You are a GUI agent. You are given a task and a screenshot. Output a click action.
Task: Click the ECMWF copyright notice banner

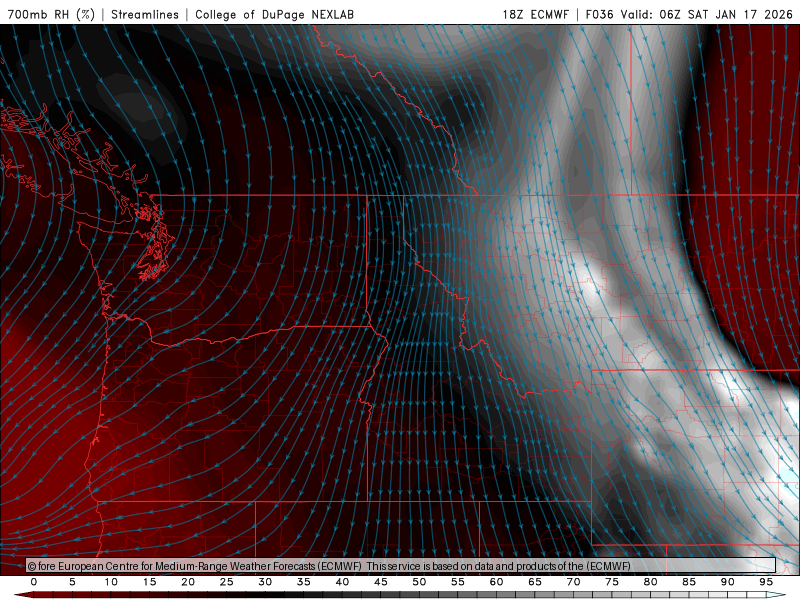[x=401, y=566]
